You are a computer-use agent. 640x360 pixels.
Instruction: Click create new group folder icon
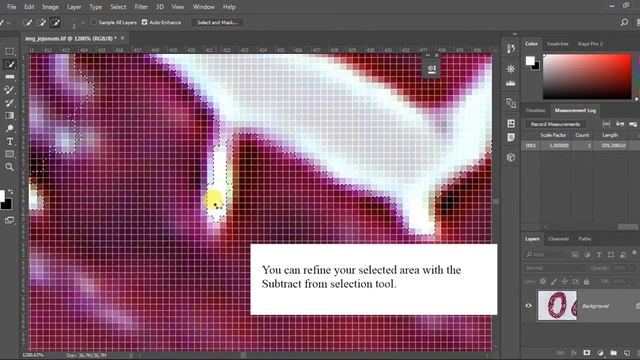pyautogui.click(x=613, y=353)
